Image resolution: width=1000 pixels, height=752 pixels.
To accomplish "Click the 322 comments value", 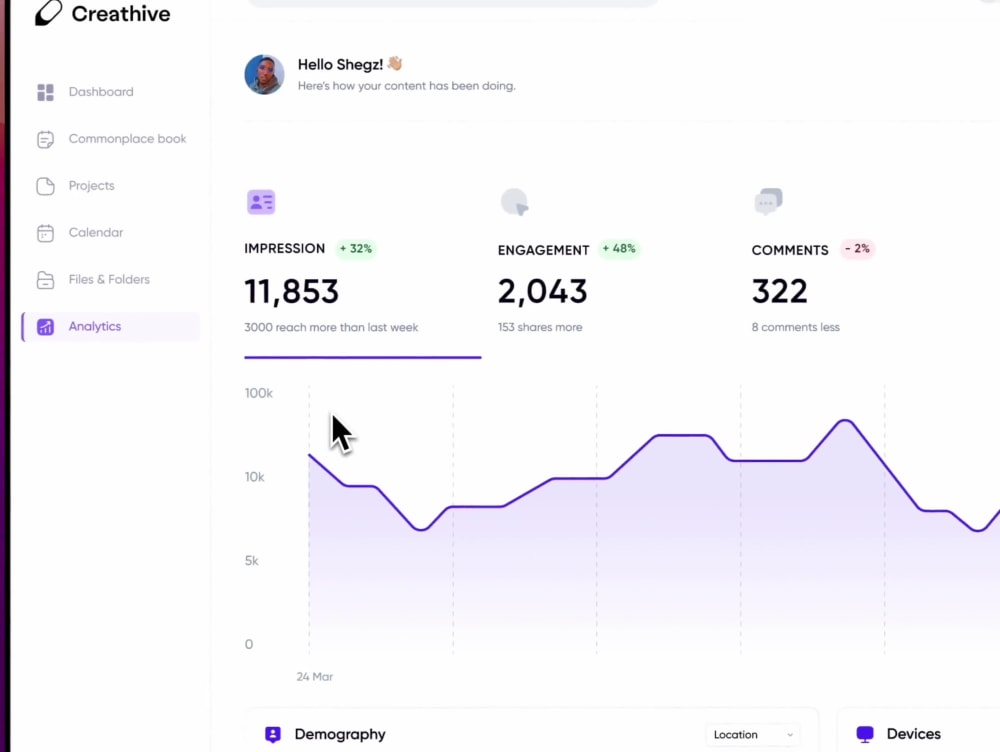I will tap(779, 291).
